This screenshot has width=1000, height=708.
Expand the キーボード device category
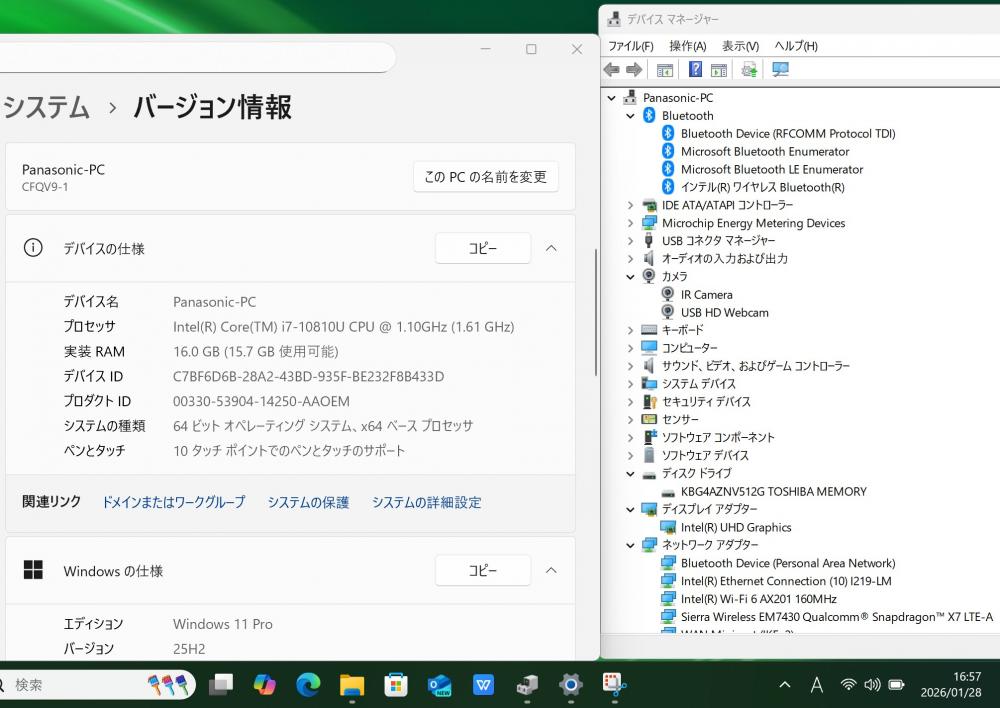(x=630, y=330)
